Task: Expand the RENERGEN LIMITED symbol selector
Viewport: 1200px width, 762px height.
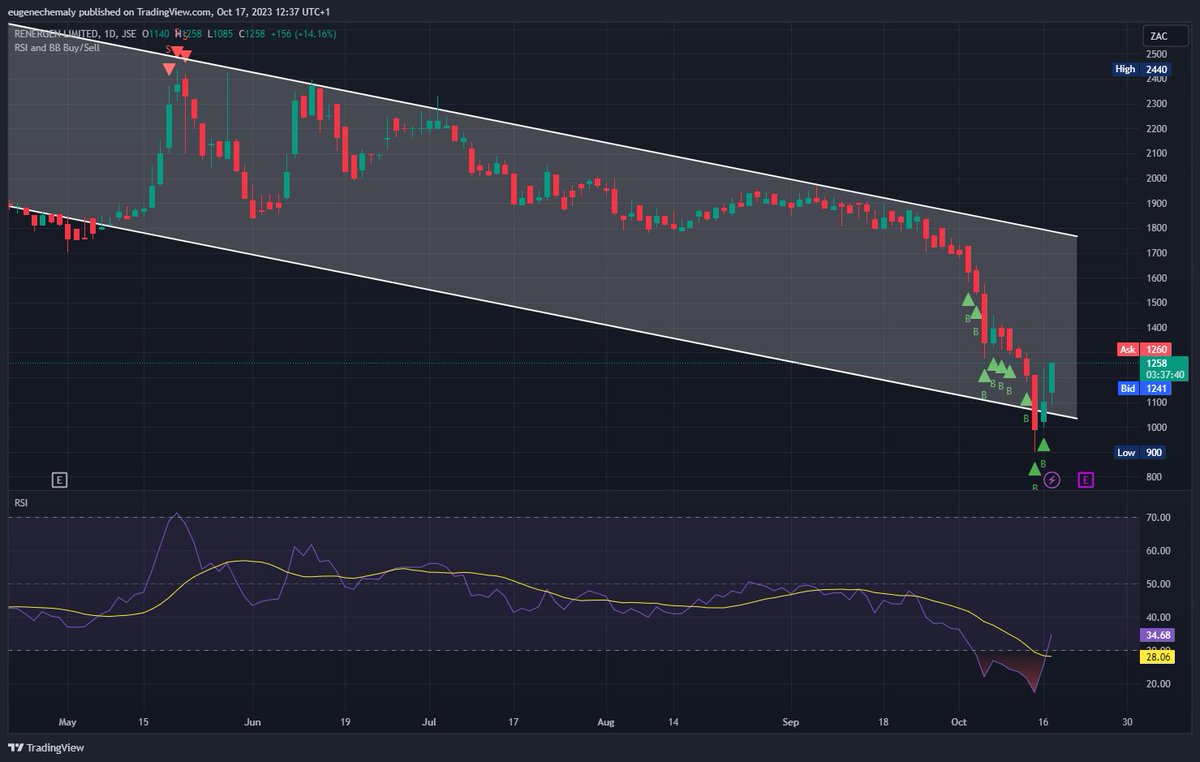Action: pyautogui.click(x=55, y=33)
